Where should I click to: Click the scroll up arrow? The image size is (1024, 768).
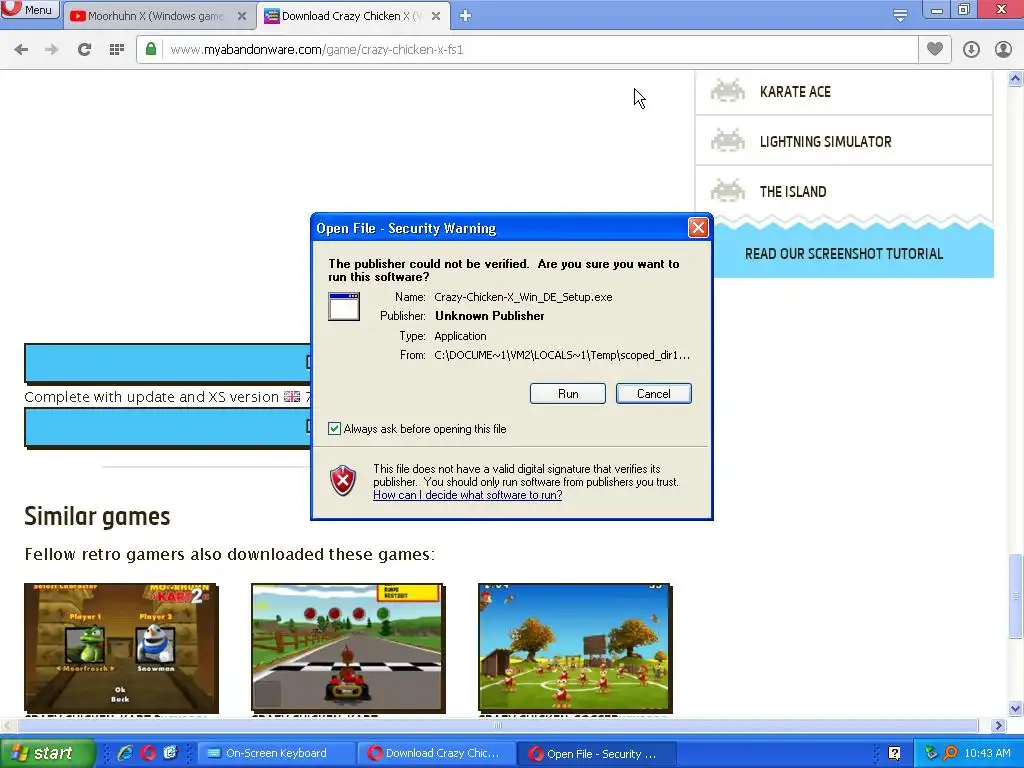click(x=1015, y=79)
